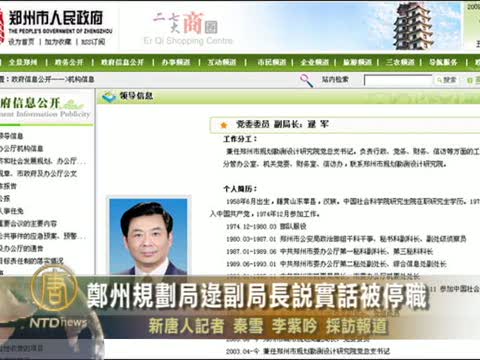Open 办公厅机构信息 sidebar entry
The height and width of the screenshot is (360, 480).
click(x=21, y=148)
